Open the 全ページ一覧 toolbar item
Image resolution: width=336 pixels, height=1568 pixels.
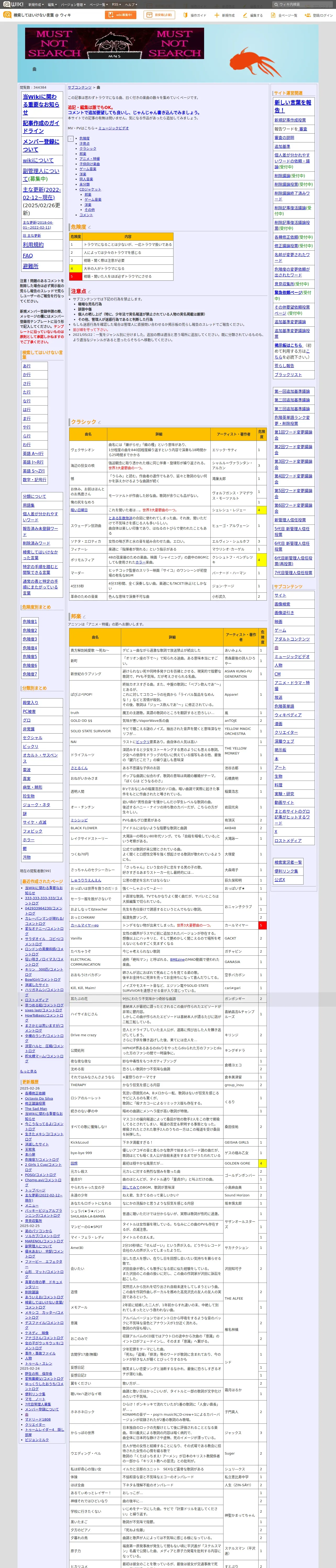pos(284,15)
